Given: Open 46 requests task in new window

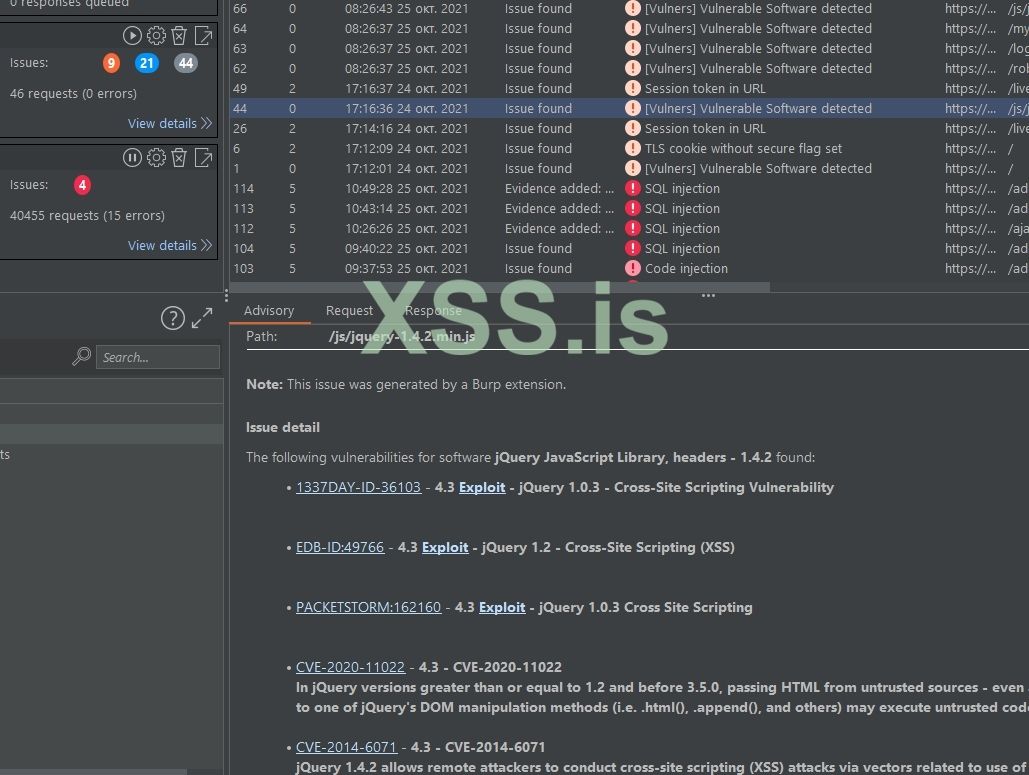Looking at the screenshot, I should 203,35.
